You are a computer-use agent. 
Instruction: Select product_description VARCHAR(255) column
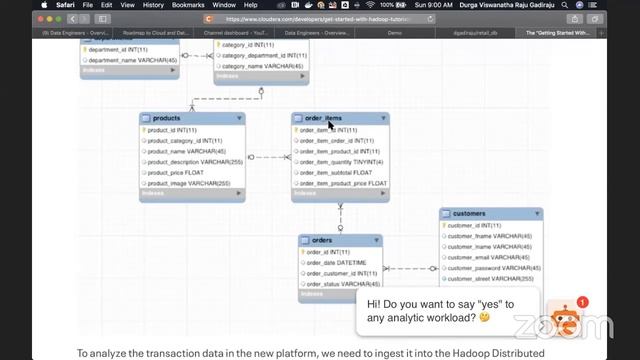(192, 162)
